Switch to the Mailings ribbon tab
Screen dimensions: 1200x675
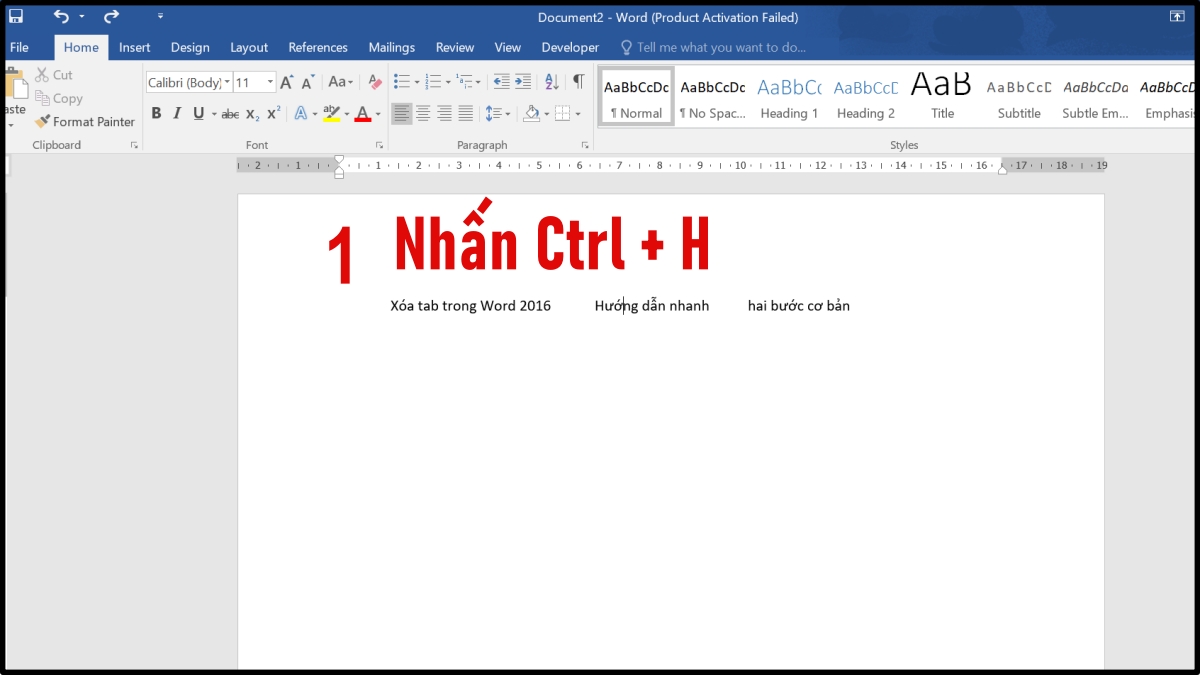click(391, 47)
